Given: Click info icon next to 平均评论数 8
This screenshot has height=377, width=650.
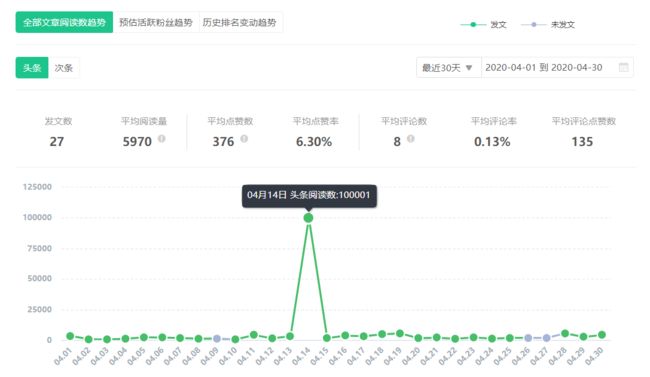Looking at the screenshot, I should click(410, 139).
